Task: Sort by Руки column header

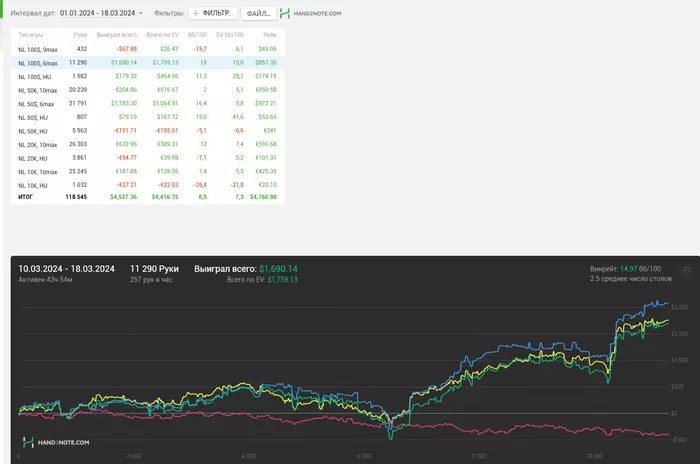Action: (80, 35)
